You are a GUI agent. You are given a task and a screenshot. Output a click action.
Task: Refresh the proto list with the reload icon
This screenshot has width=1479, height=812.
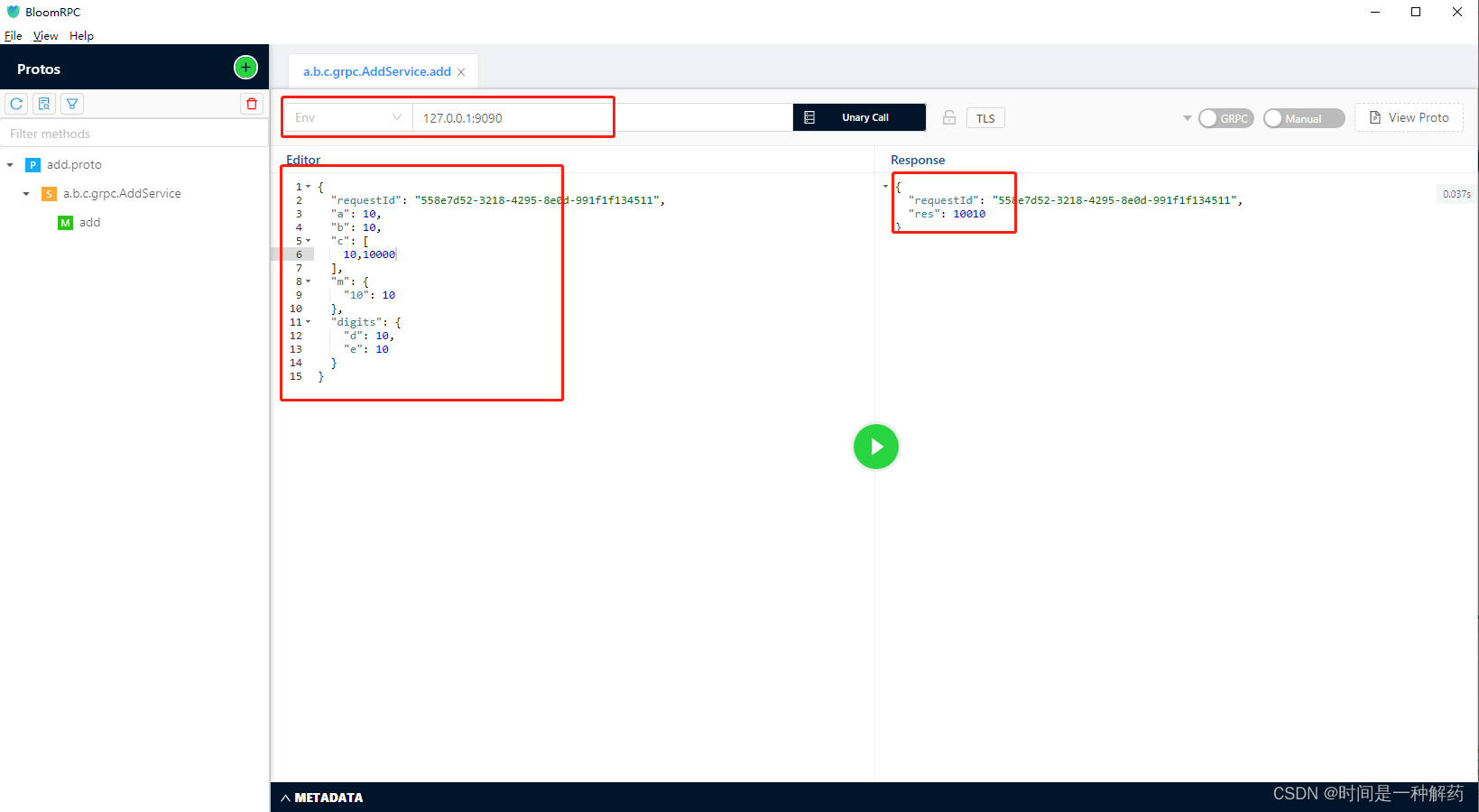click(x=15, y=103)
